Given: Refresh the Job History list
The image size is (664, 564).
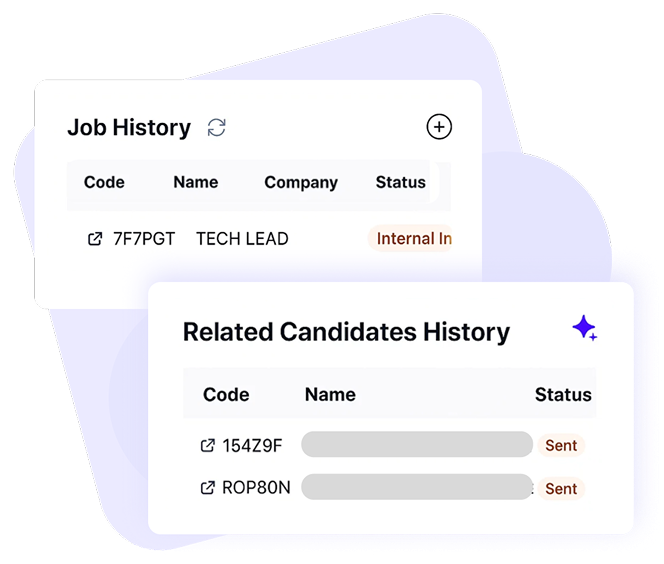Looking at the screenshot, I should tap(216, 127).
